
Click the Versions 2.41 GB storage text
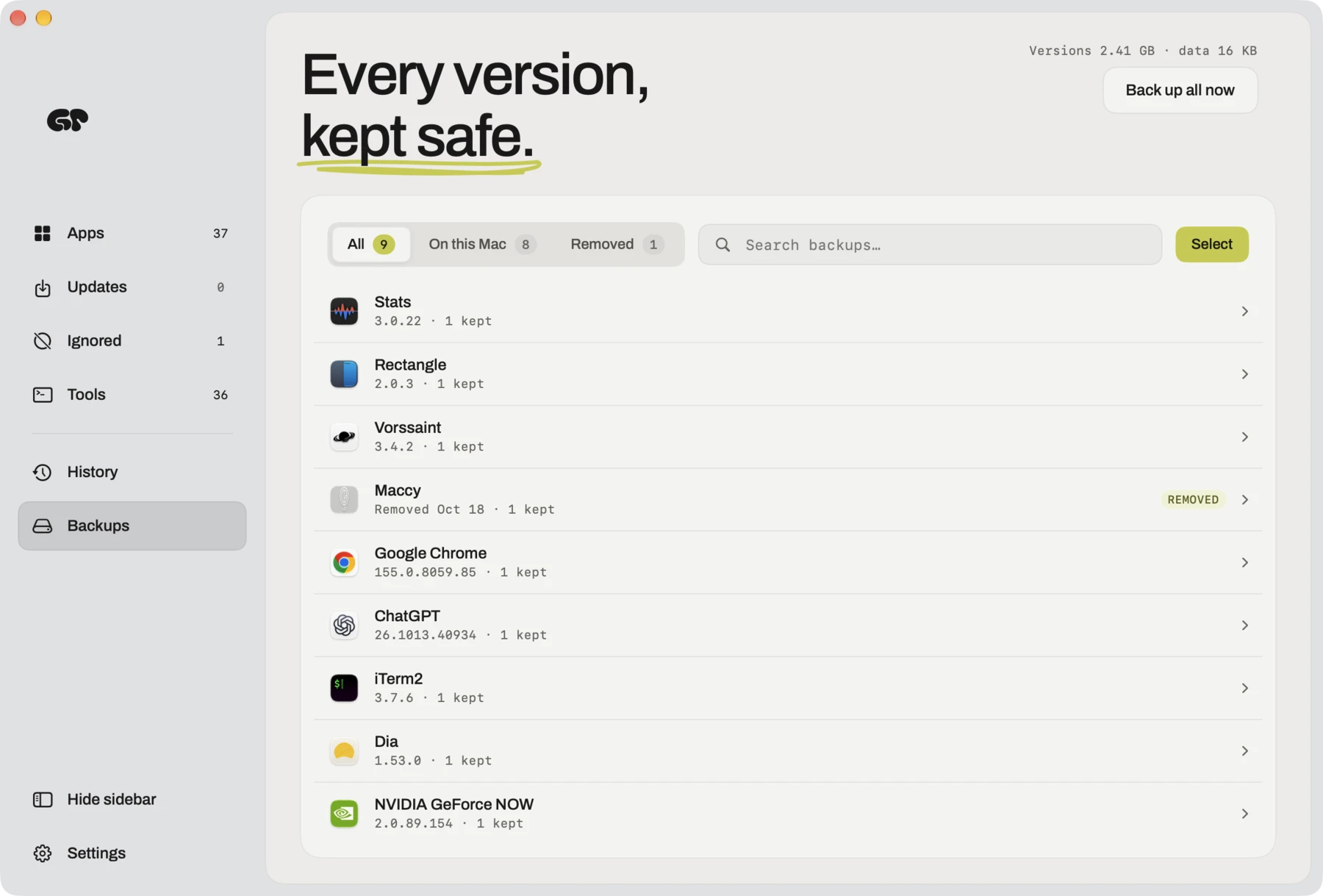point(1091,51)
